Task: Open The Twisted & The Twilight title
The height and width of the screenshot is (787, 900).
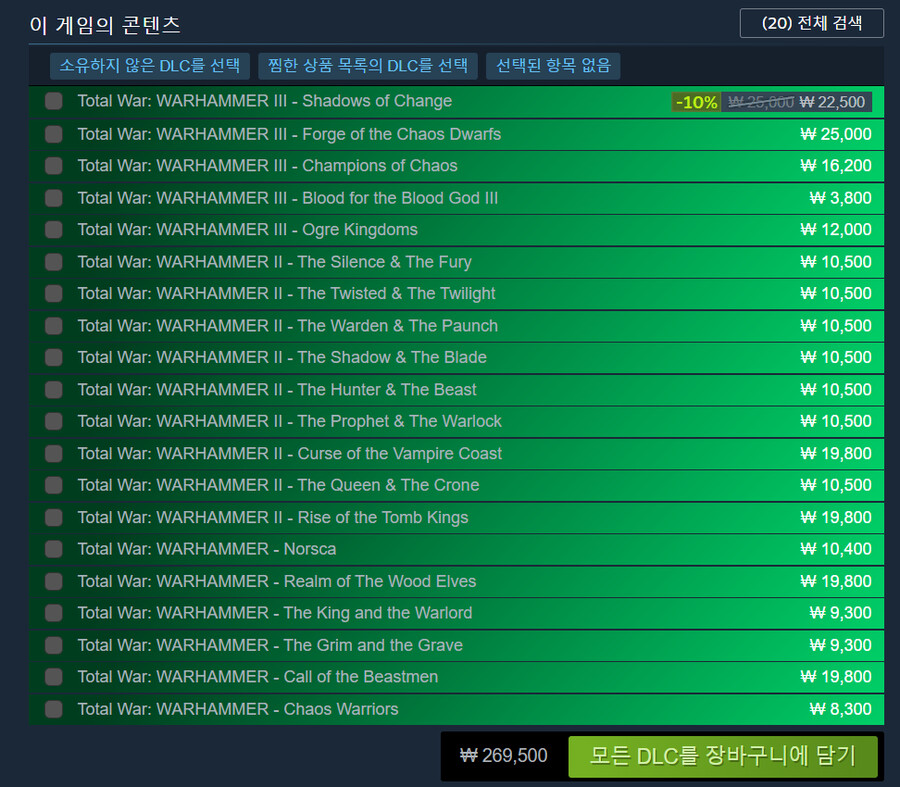Action: pos(286,293)
